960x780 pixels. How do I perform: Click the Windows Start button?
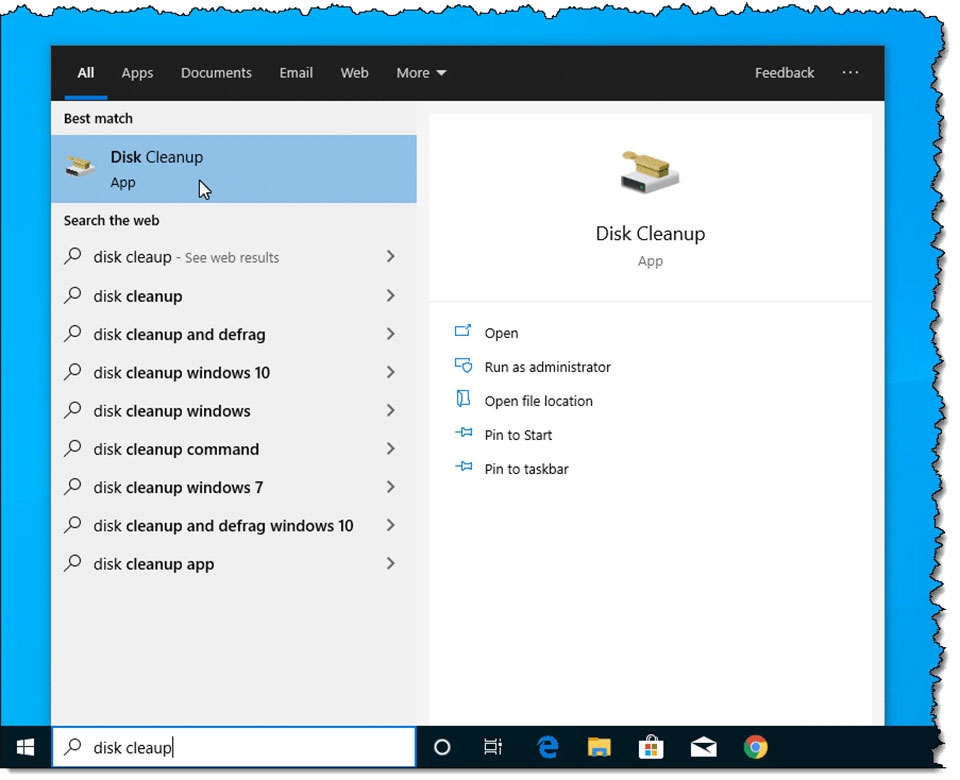[26, 747]
